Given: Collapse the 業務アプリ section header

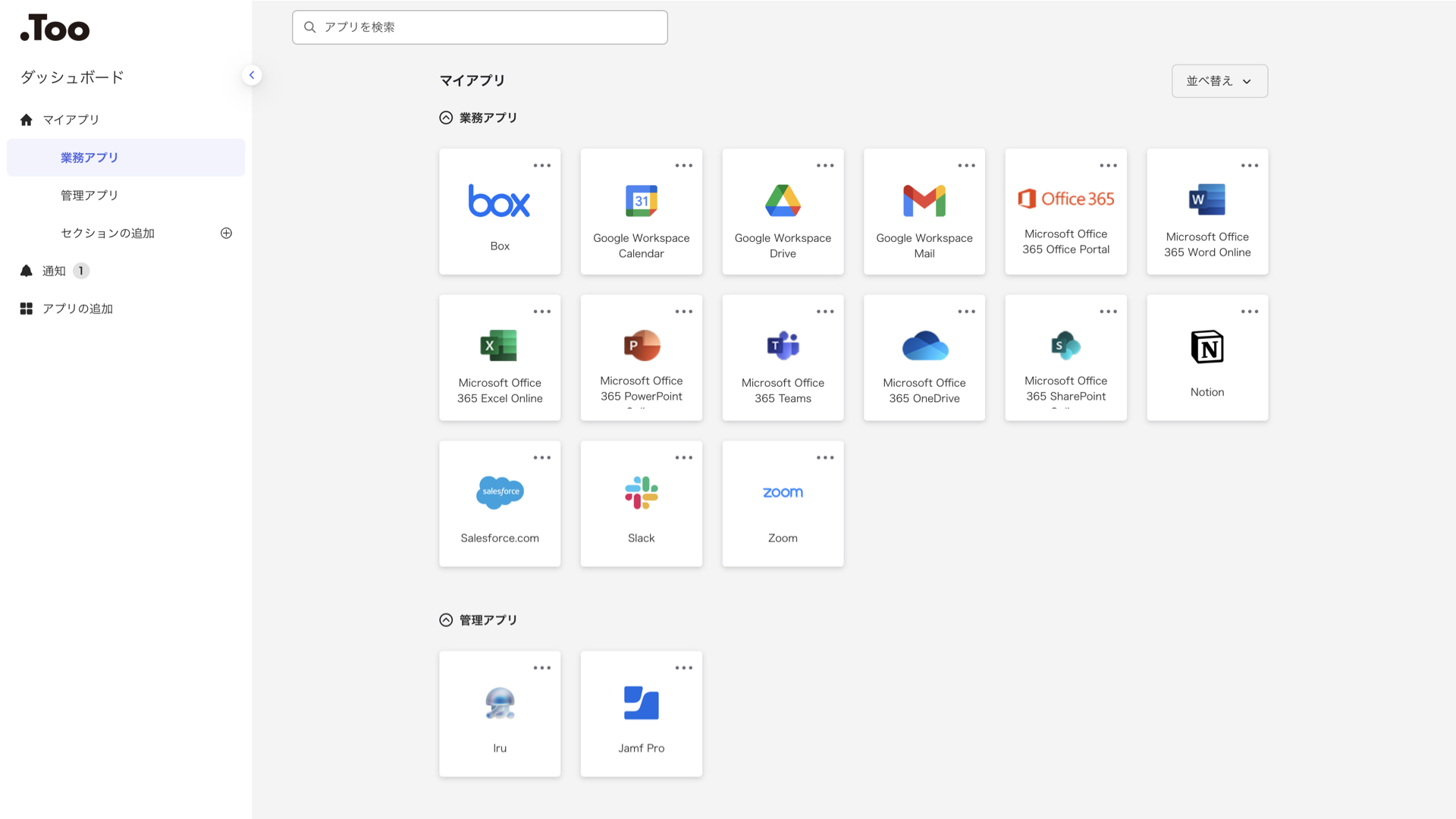Looking at the screenshot, I should pyautogui.click(x=446, y=118).
